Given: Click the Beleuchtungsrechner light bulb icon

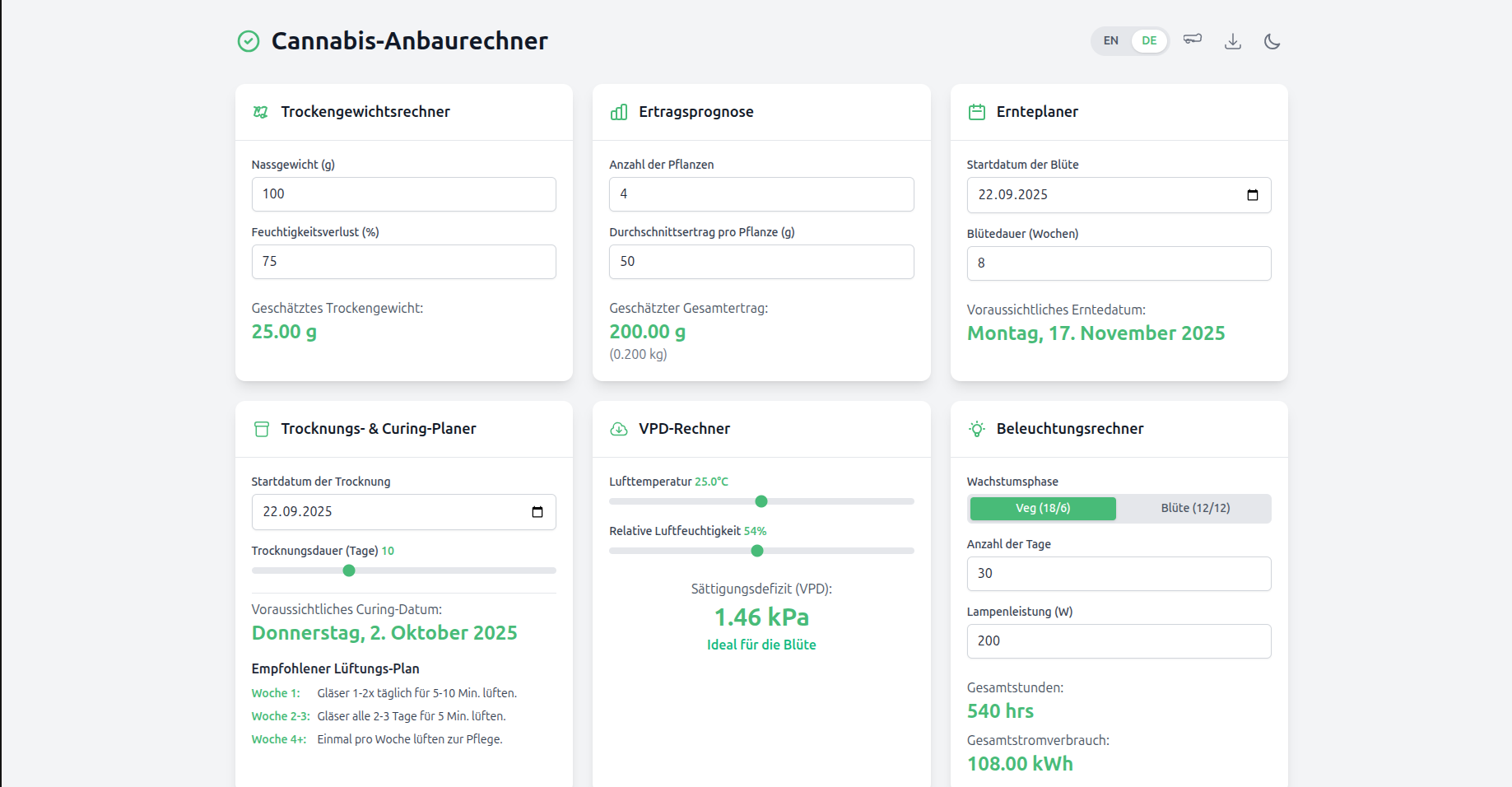Looking at the screenshot, I should click(977, 429).
